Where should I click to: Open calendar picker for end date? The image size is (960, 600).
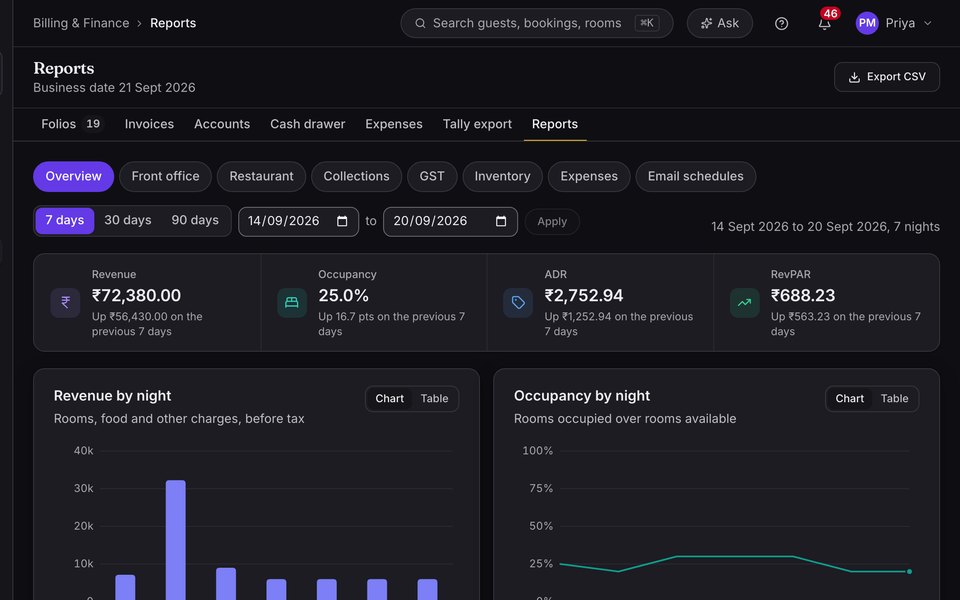click(x=501, y=221)
